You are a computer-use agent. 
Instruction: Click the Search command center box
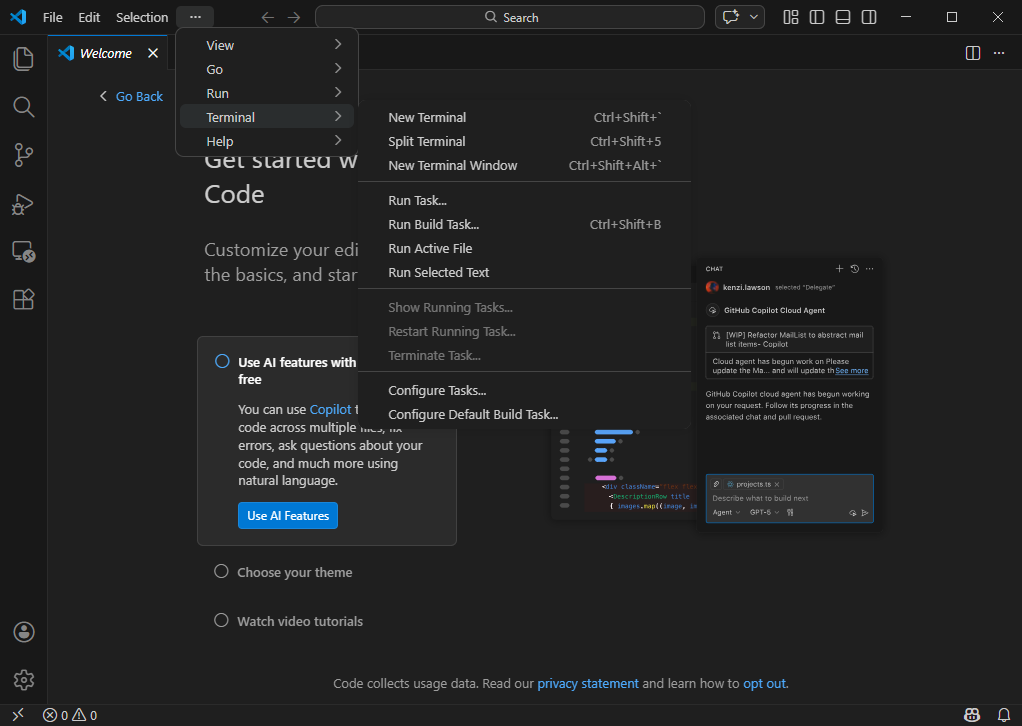[x=510, y=17]
